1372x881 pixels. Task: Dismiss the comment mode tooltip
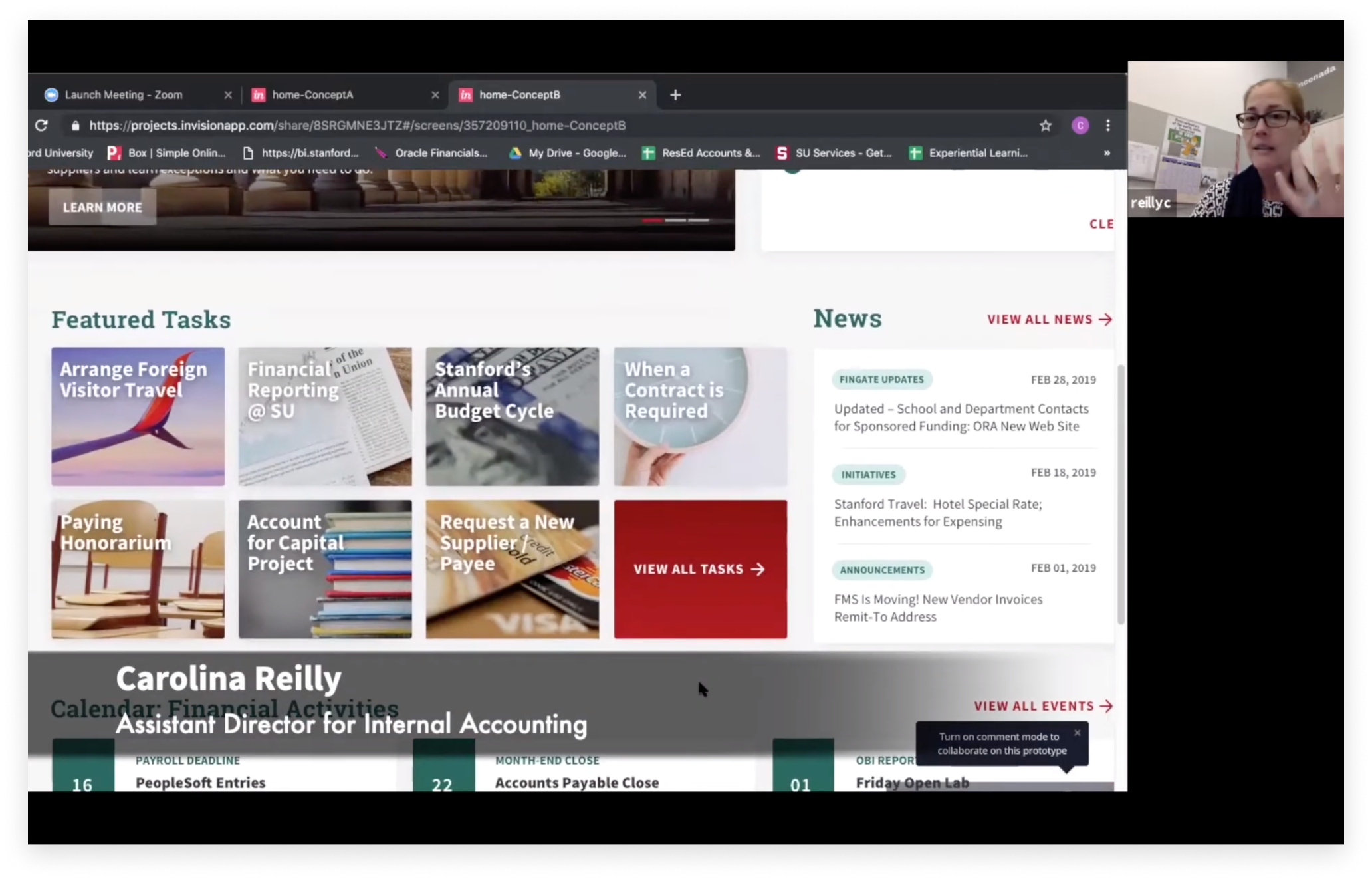click(x=1077, y=733)
